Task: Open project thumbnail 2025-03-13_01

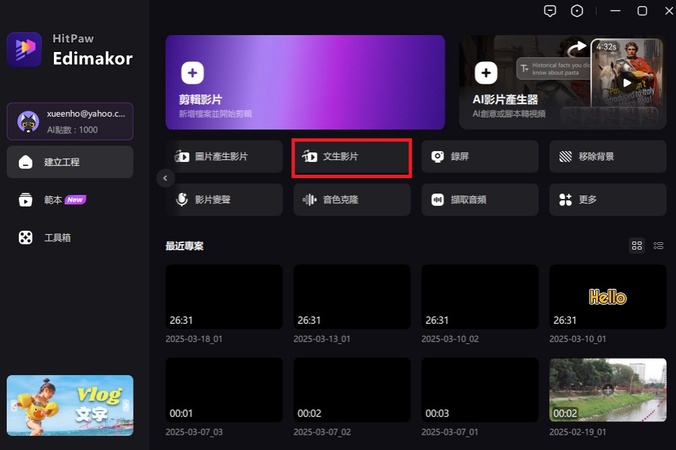Action: coord(352,297)
